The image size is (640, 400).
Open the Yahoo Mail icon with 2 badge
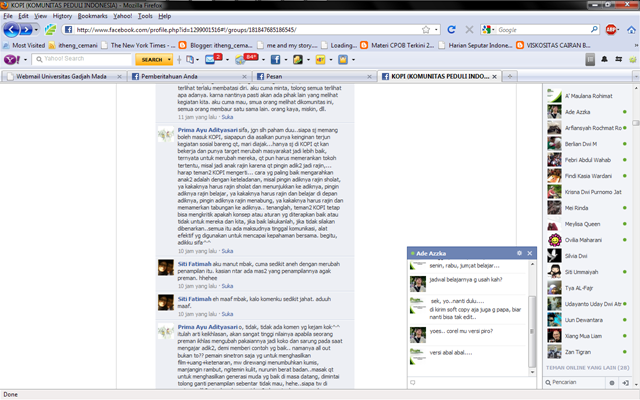click(x=213, y=59)
